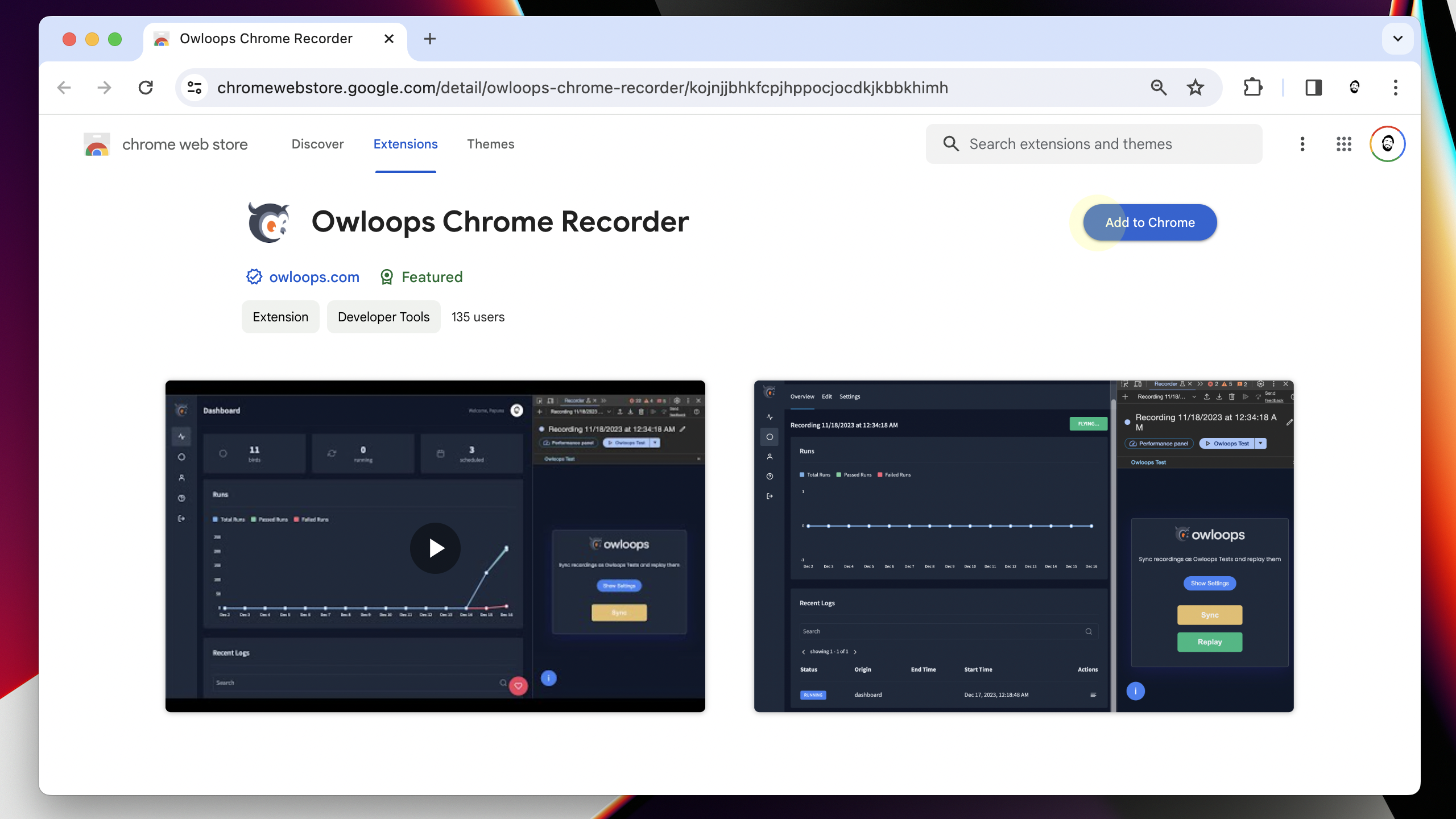Open the Chrome profile avatar in toolbar
The image size is (1456, 819).
(x=1354, y=88)
